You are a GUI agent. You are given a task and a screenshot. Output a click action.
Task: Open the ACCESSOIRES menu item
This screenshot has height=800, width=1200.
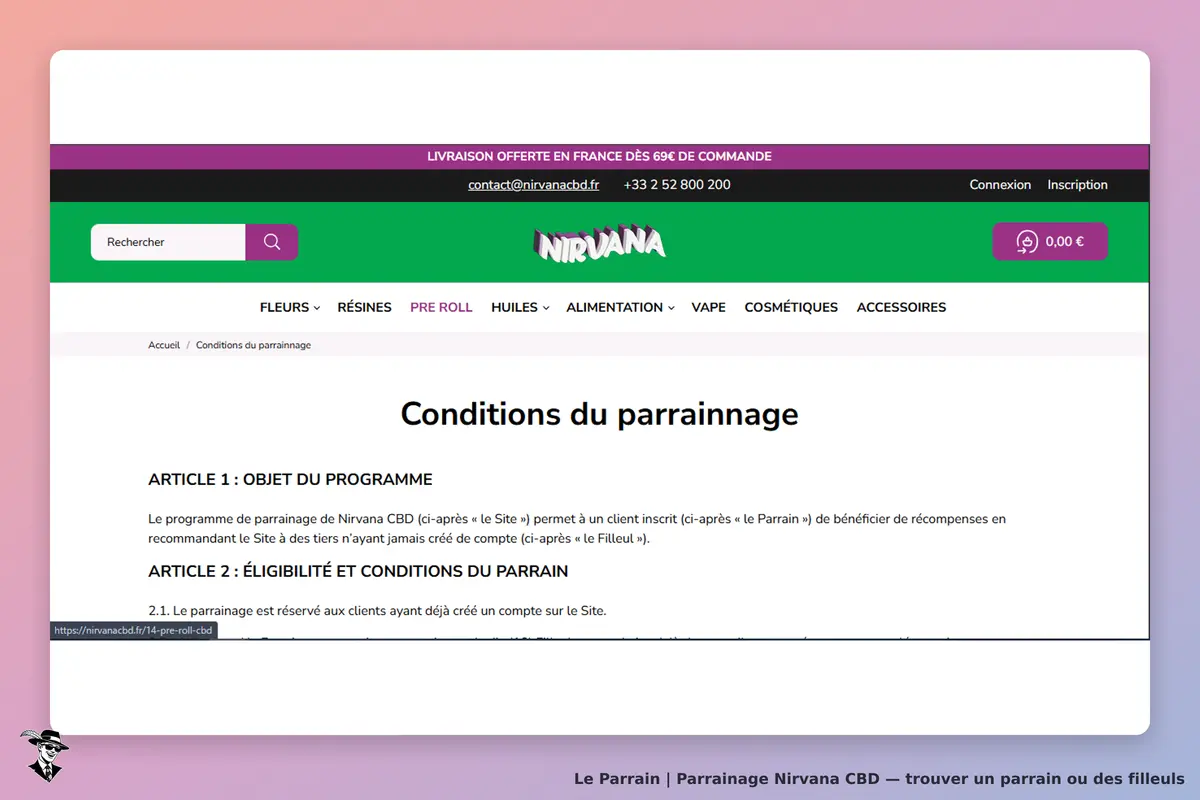click(x=901, y=307)
